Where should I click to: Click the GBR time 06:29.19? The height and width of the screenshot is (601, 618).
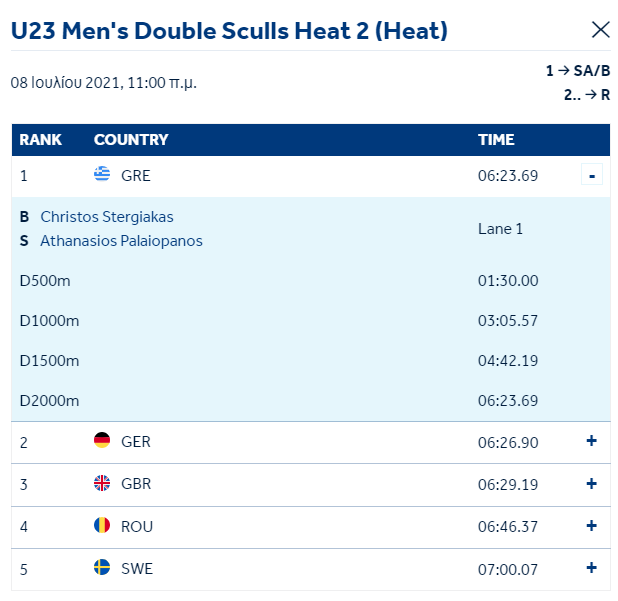click(508, 484)
